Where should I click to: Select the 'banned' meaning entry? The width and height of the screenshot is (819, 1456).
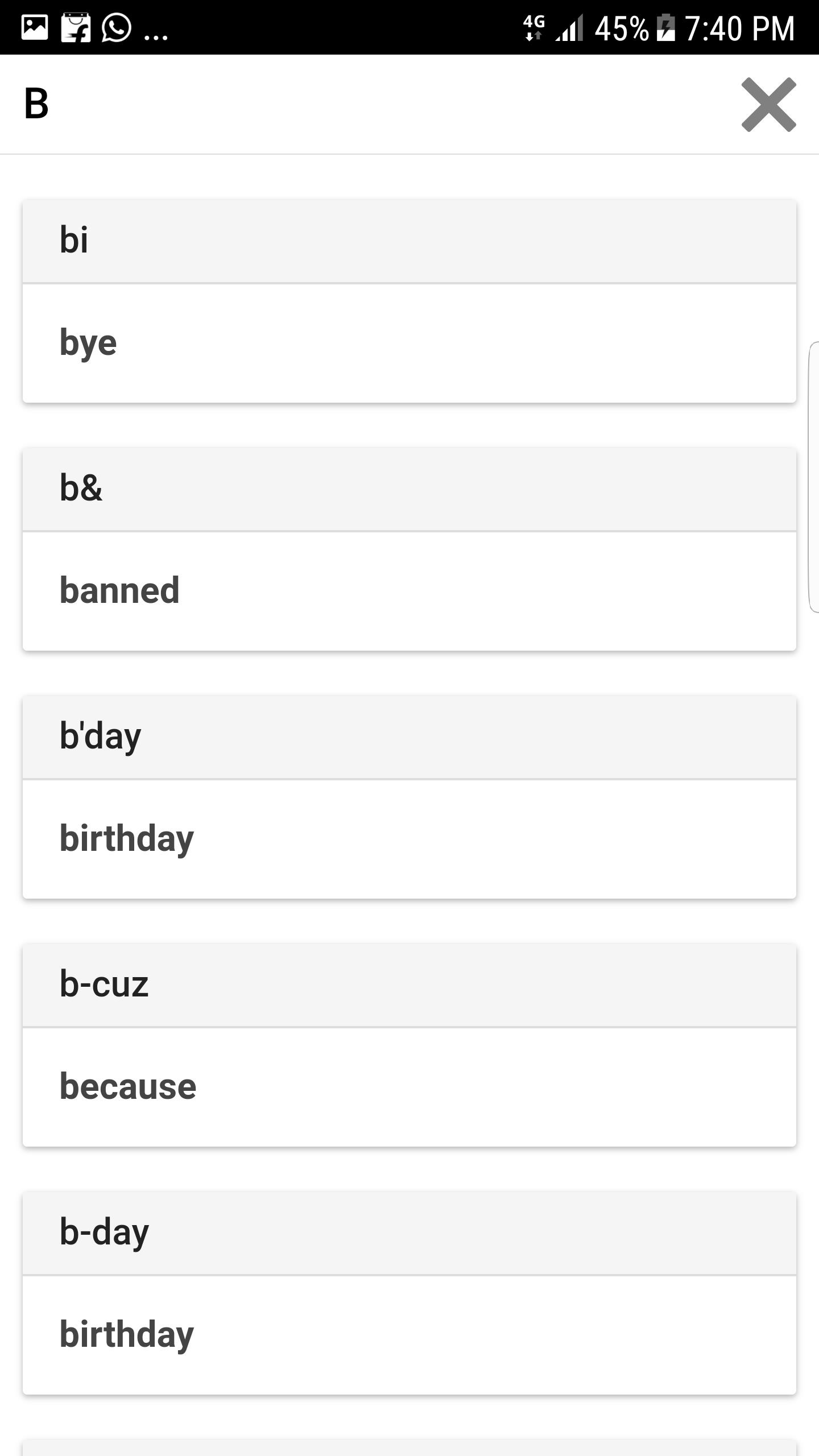(x=409, y=590)
